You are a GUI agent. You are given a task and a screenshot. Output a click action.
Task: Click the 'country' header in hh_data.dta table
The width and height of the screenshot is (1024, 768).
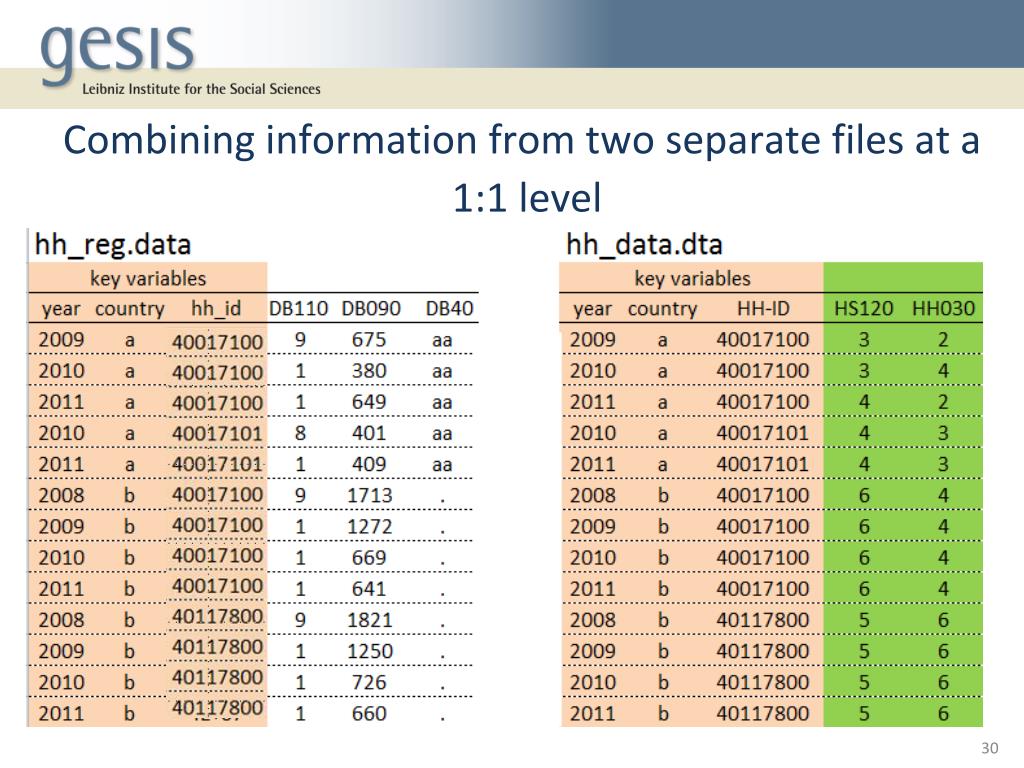tap(662, 309)
